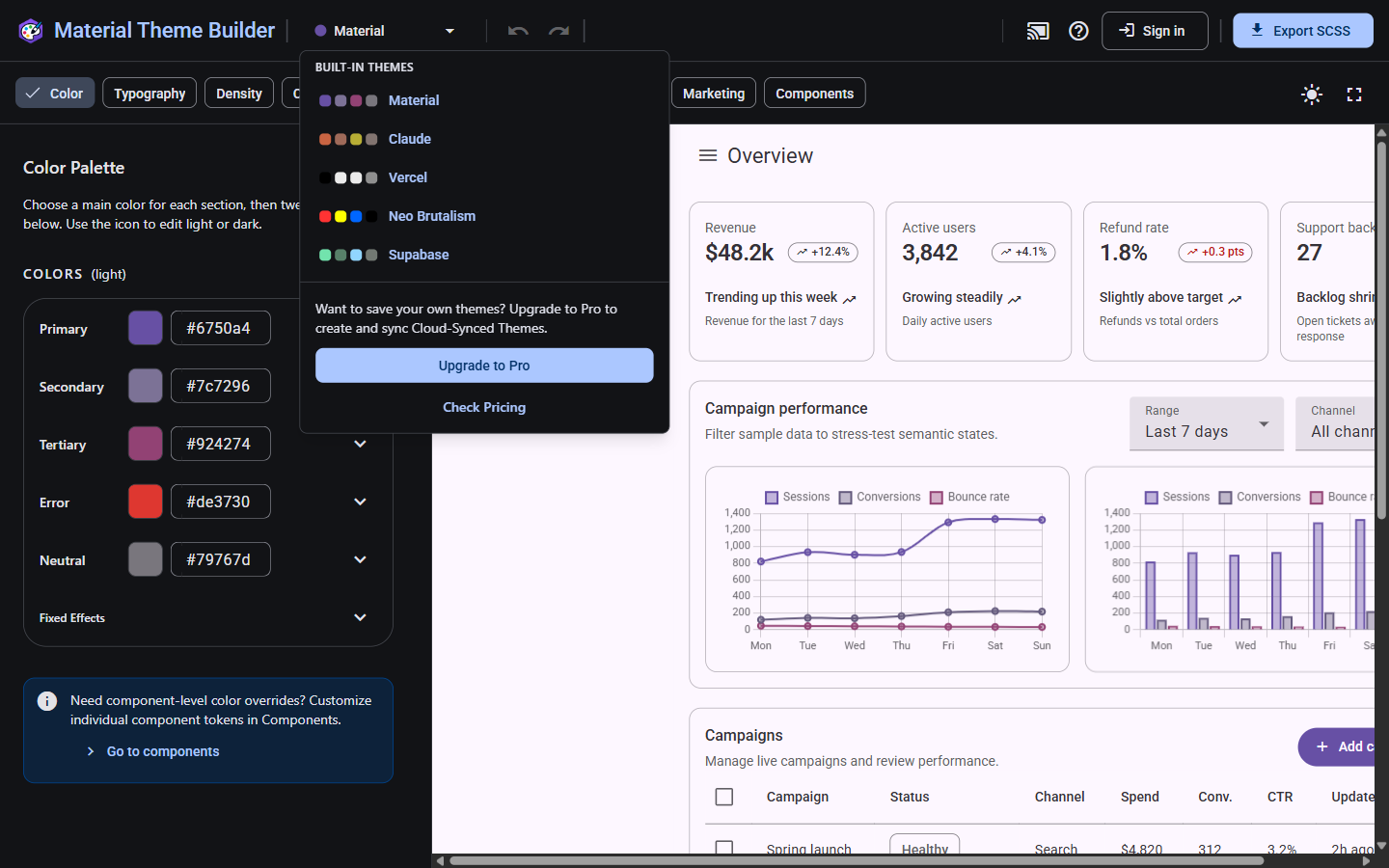Screen dimensions: 1389x868
Task: Click the Error color swatch
Action: [146, 502]
